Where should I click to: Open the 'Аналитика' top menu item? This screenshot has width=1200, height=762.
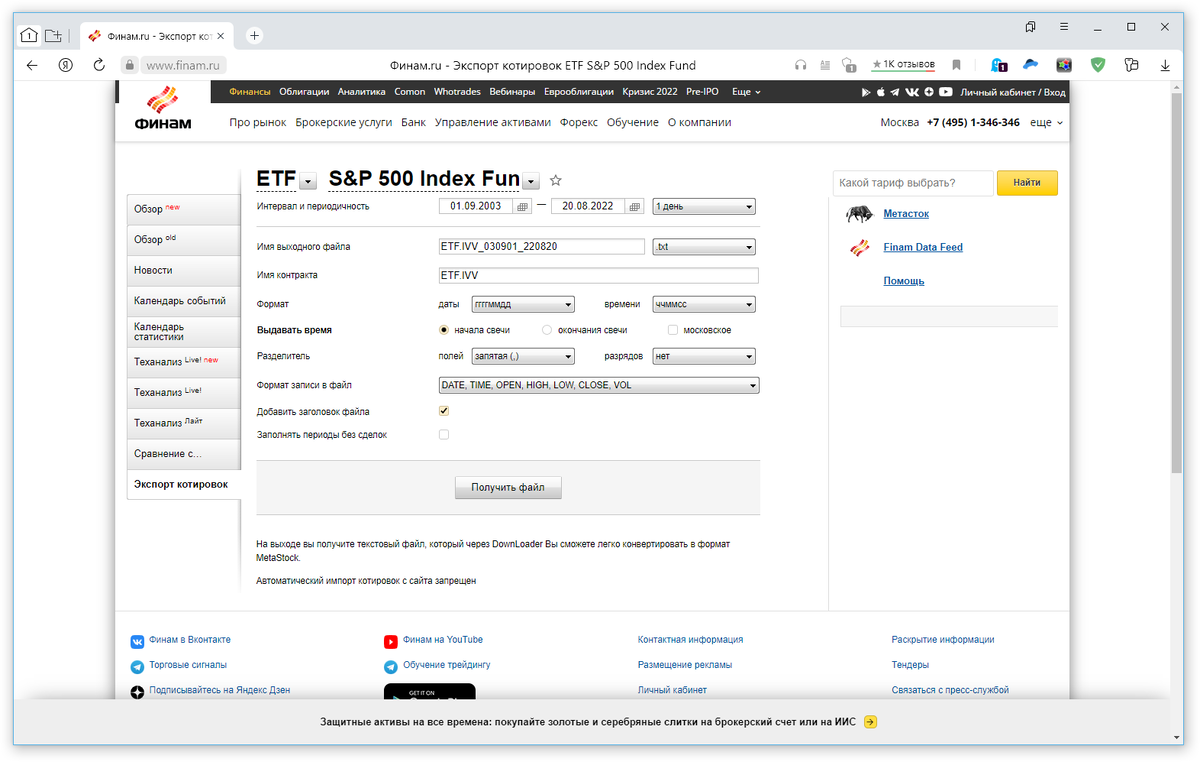coord(362,92)
